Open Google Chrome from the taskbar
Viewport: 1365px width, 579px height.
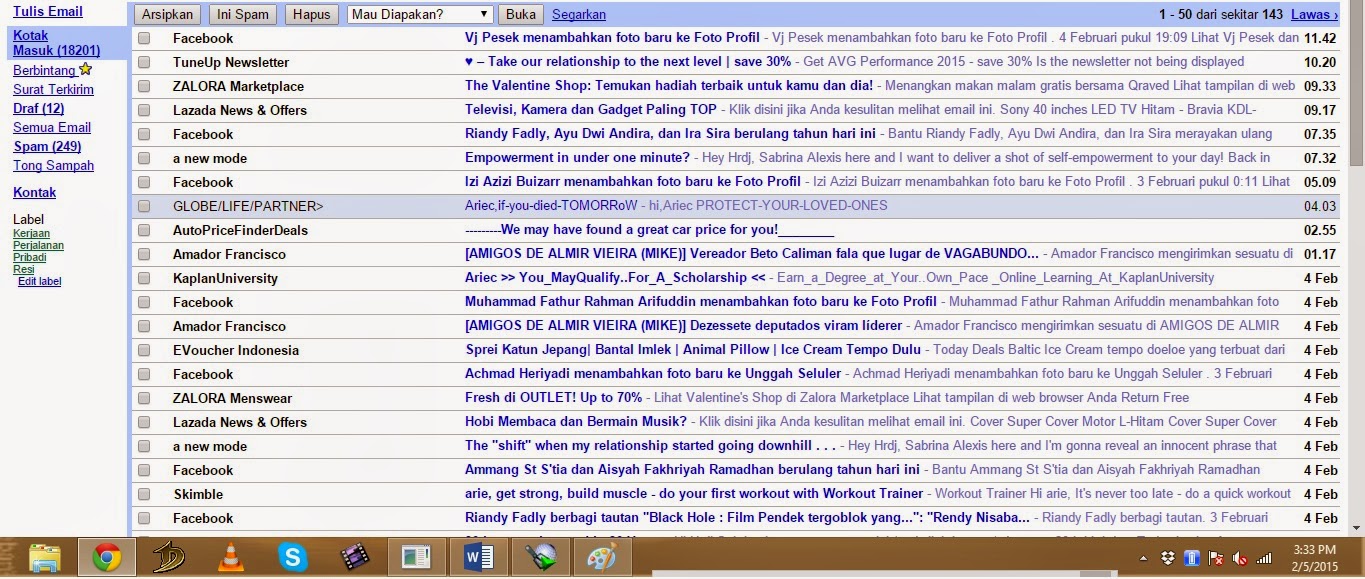(x=105, y=558)
